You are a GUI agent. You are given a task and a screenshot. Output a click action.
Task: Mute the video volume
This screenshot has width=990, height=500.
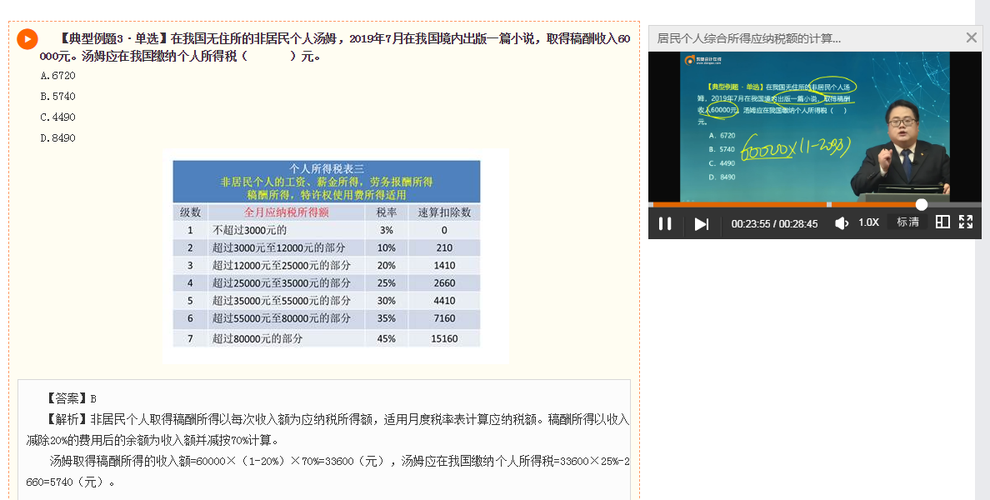click(x=842, y=223)
